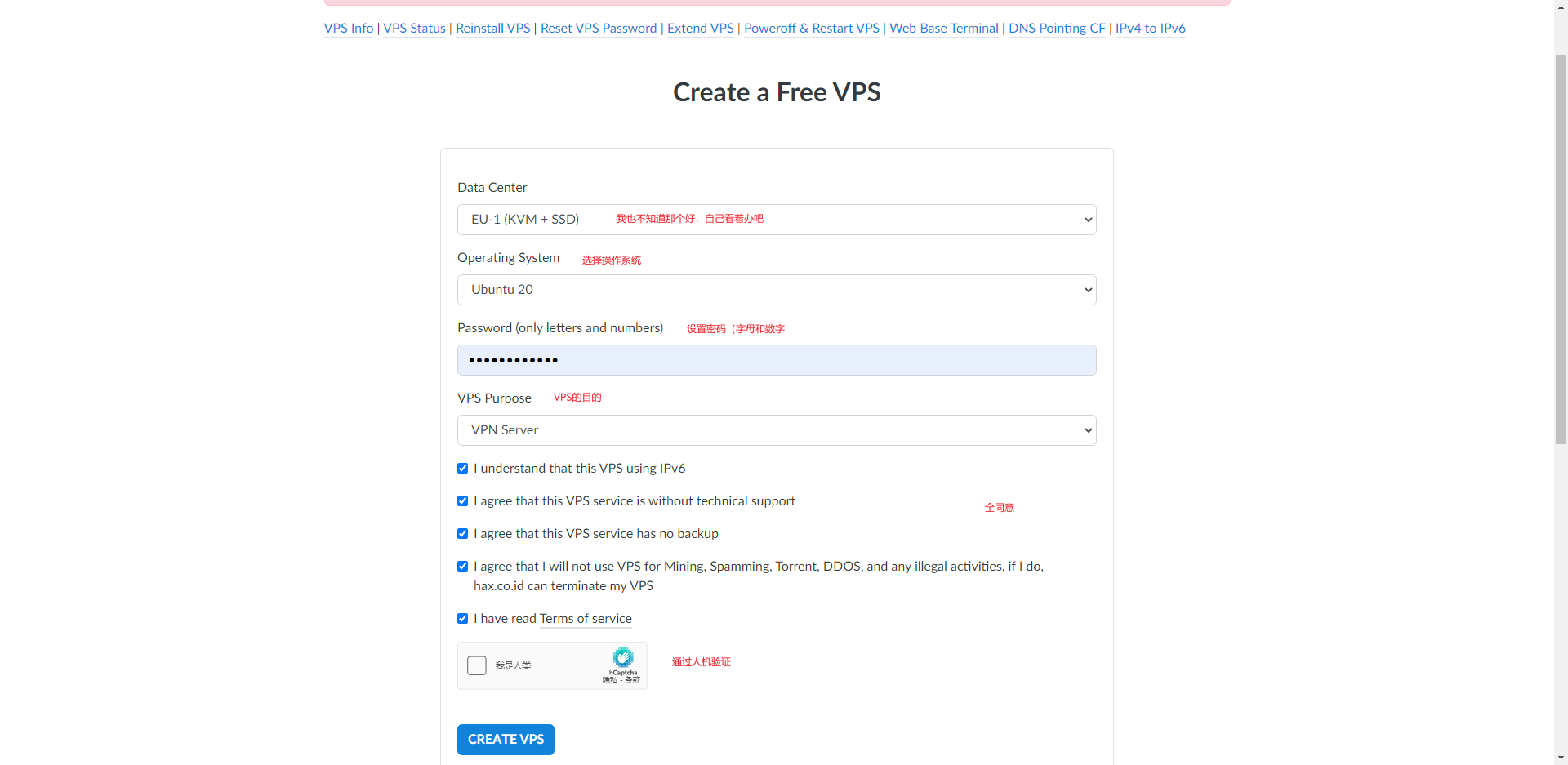Uncheck the have read Terms checkbox
1568x765 pixels.
click(463, 618)
